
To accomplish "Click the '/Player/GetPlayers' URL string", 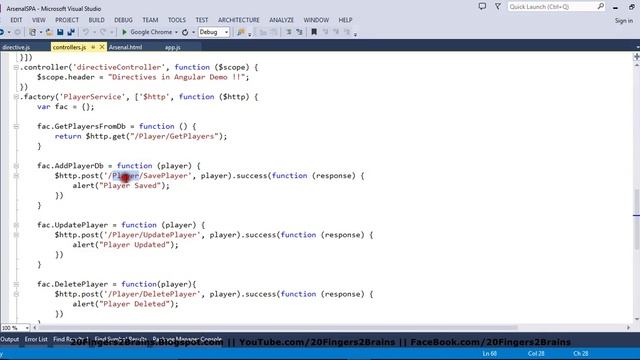I will tap(175, 136).
